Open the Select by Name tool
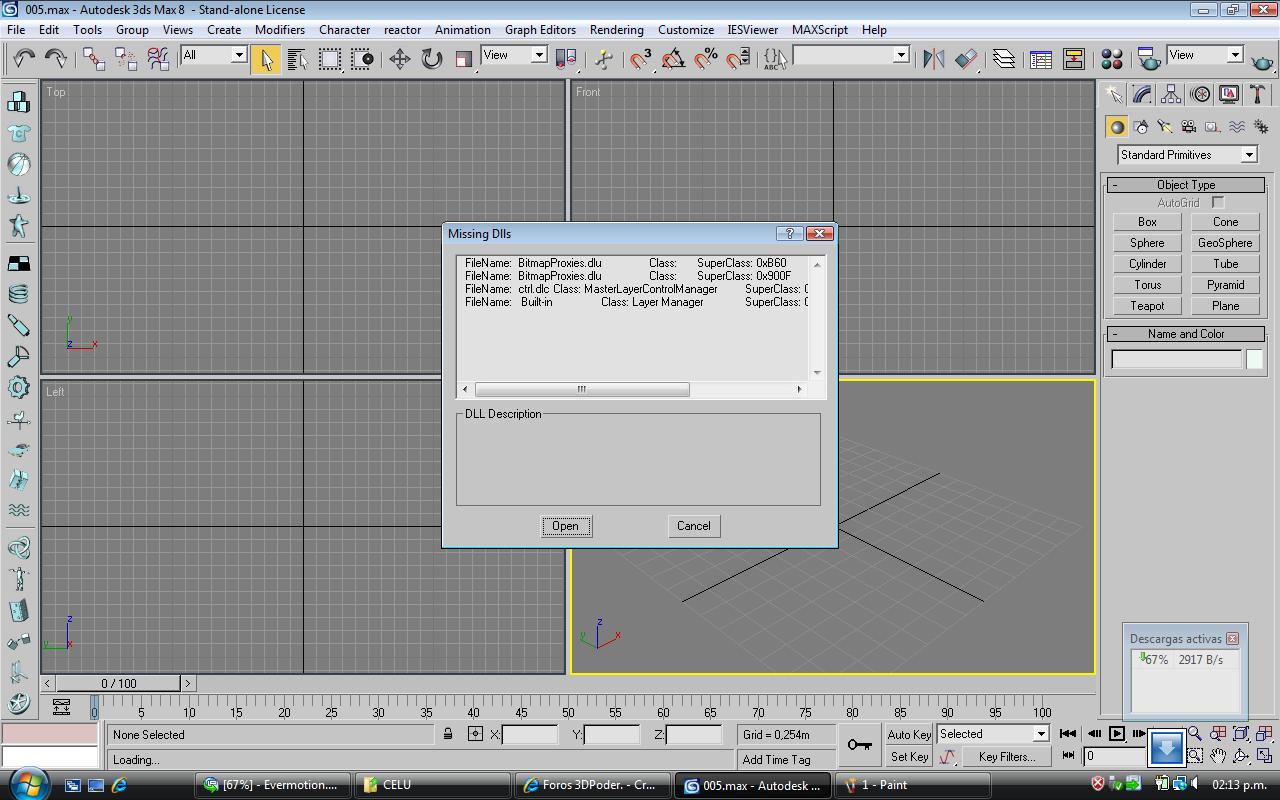The height and width of the screenshot is (800, 1280). pos(297,59)
